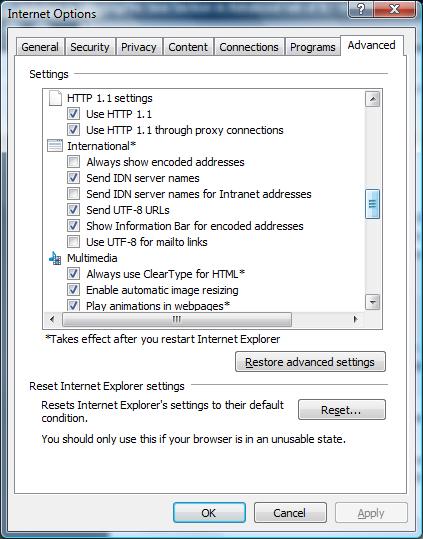Uncheck Use HTTP 1.1 checkbox

(x=74, y=114)
